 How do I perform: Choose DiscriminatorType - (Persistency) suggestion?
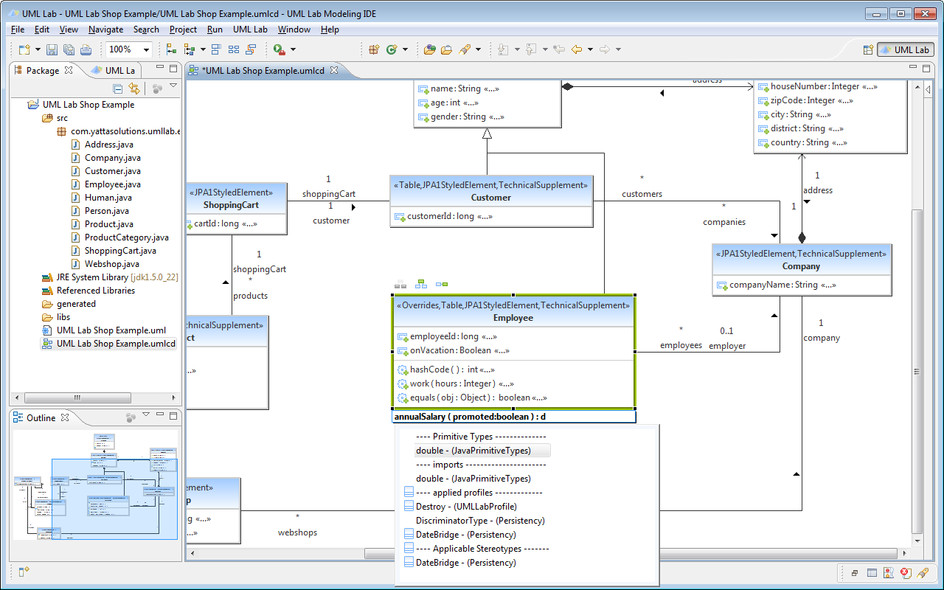[480, 520]
